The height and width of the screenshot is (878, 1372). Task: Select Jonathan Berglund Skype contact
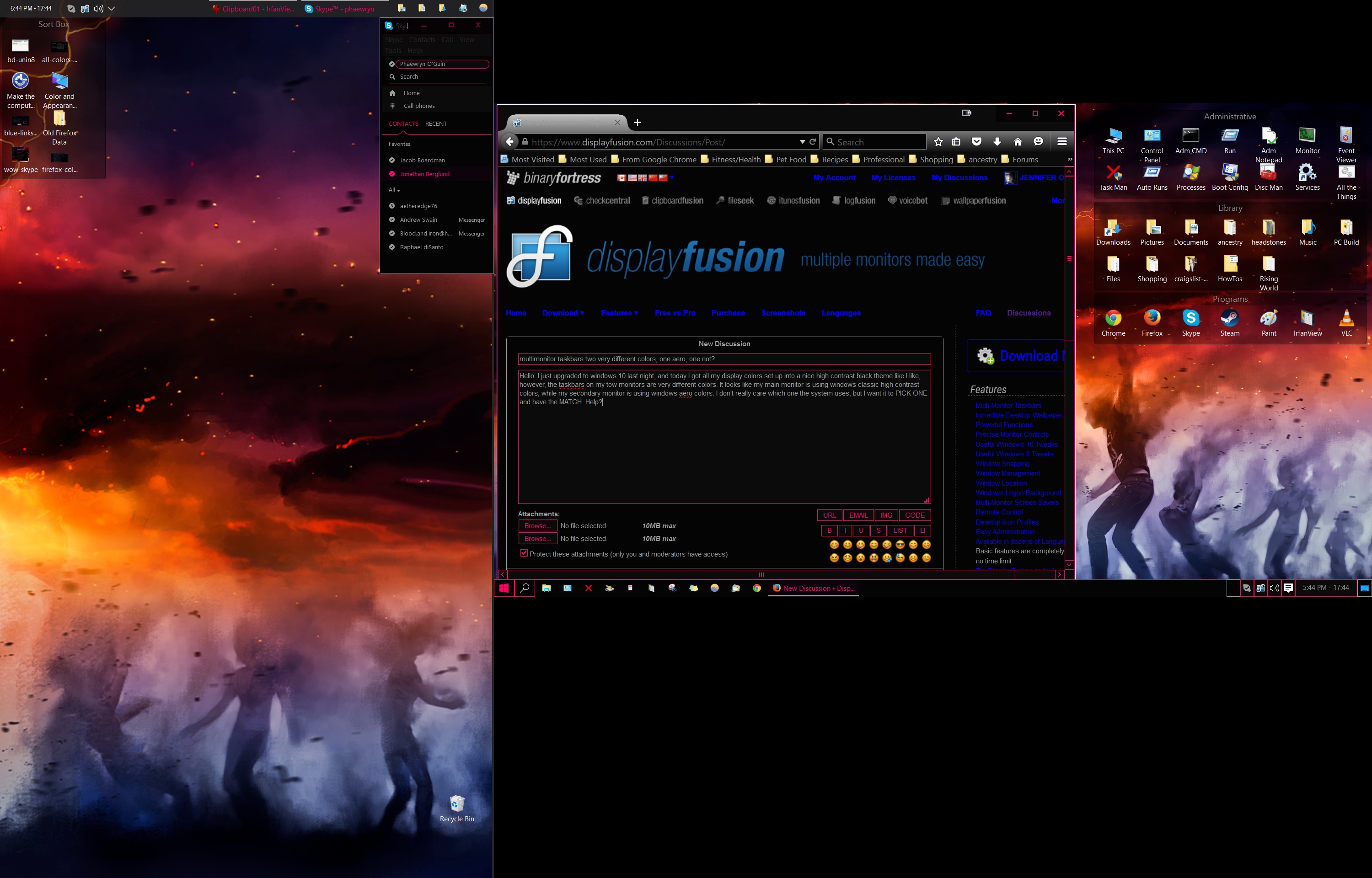pyautogui.click(x=437, y=174)
